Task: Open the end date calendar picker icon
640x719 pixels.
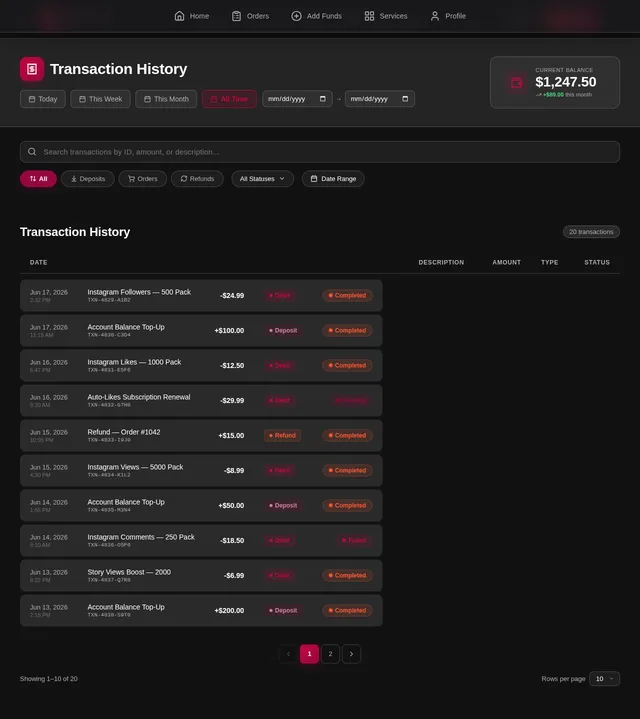Action: pos(405,99)
